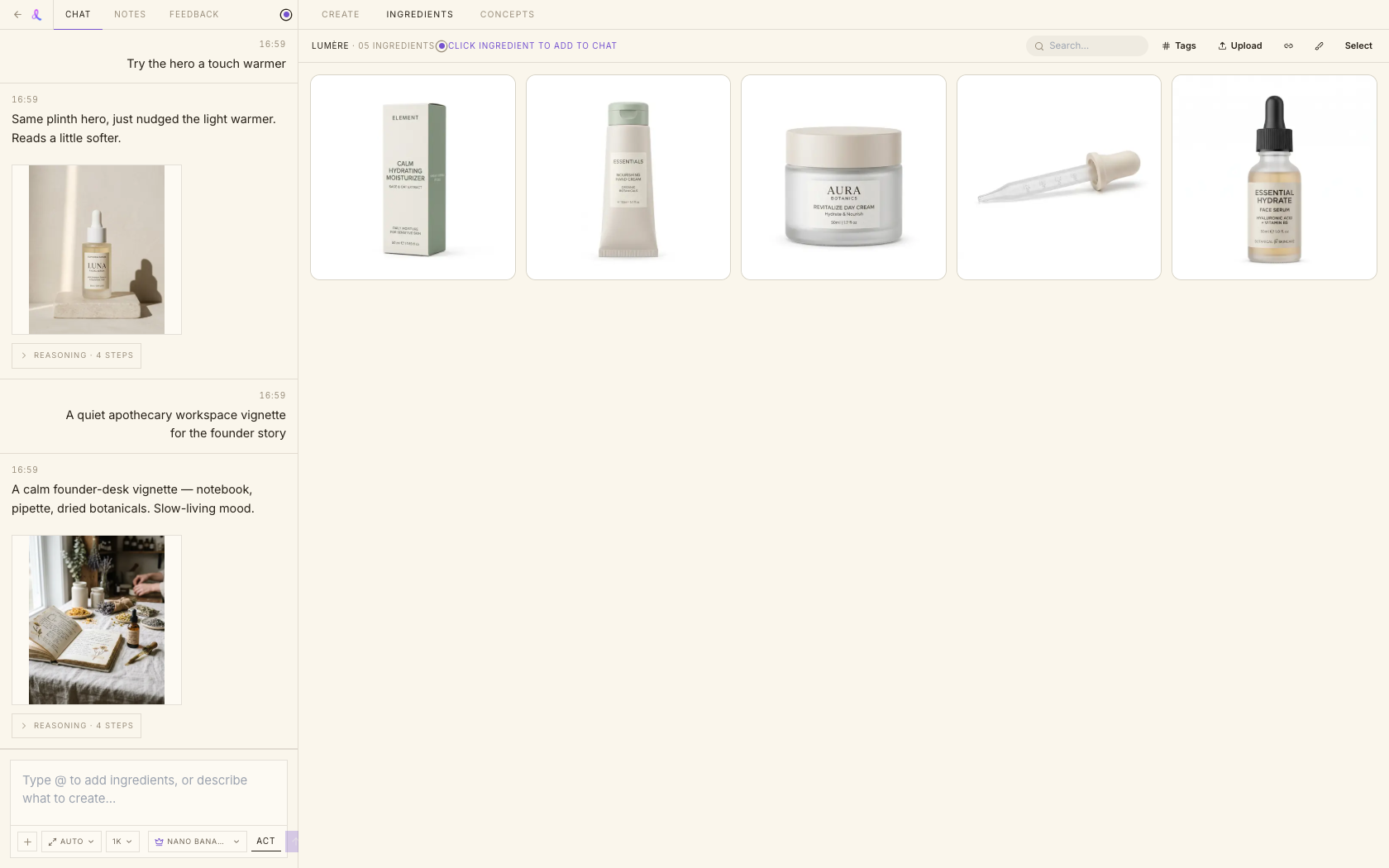Open the apothecary desk vignette image

(x=97, y=620)
